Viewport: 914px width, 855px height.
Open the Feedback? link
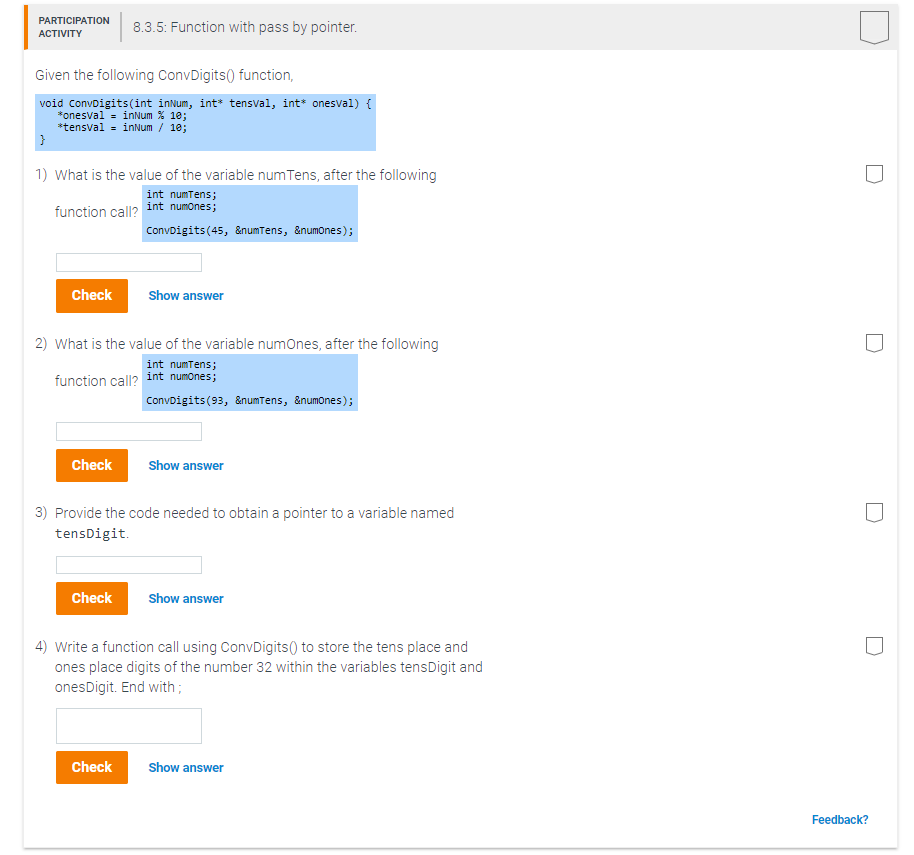coord(840,819)
